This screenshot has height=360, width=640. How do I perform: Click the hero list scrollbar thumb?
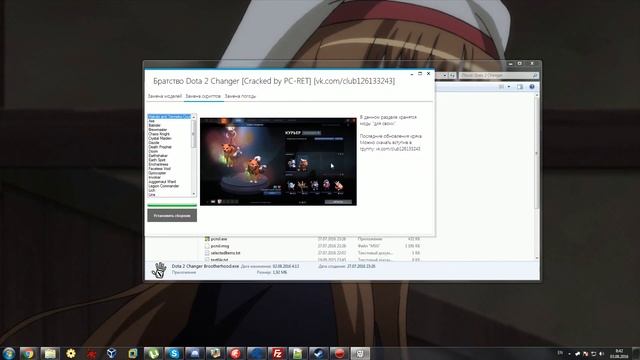coord(194,133)
